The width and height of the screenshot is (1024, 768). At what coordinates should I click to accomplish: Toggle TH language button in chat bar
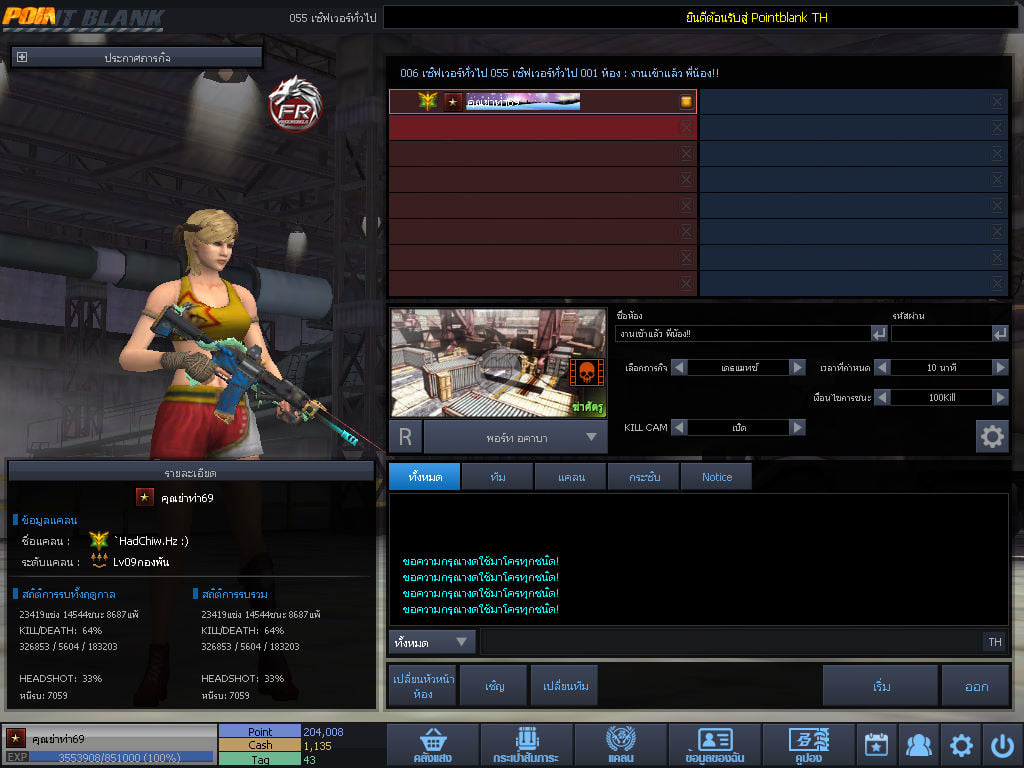(995, 642)
